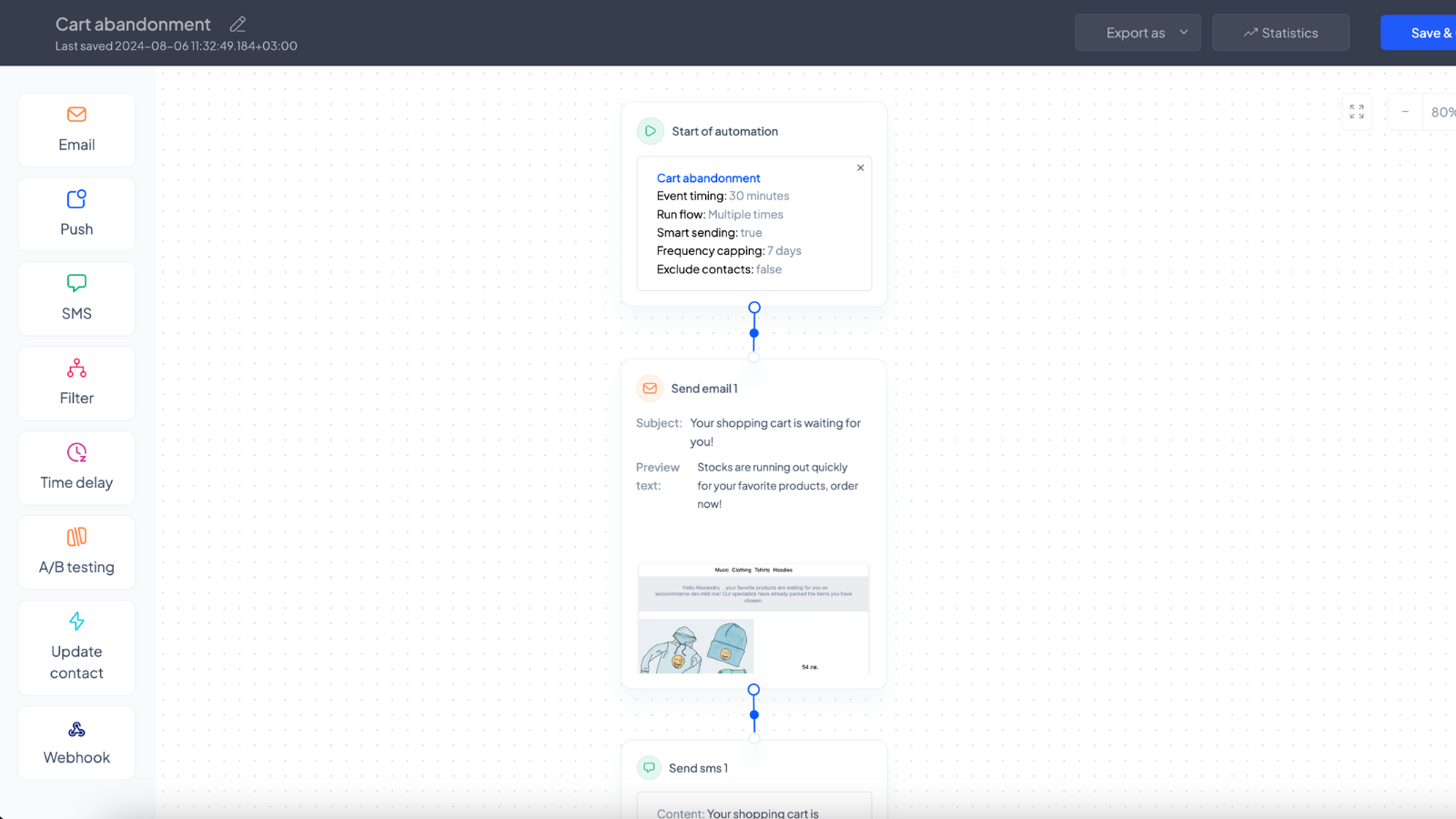1456x819 pixels.
Task: Choose the Filter block icon
Action: pyautogui.click(x=76, y=368)
